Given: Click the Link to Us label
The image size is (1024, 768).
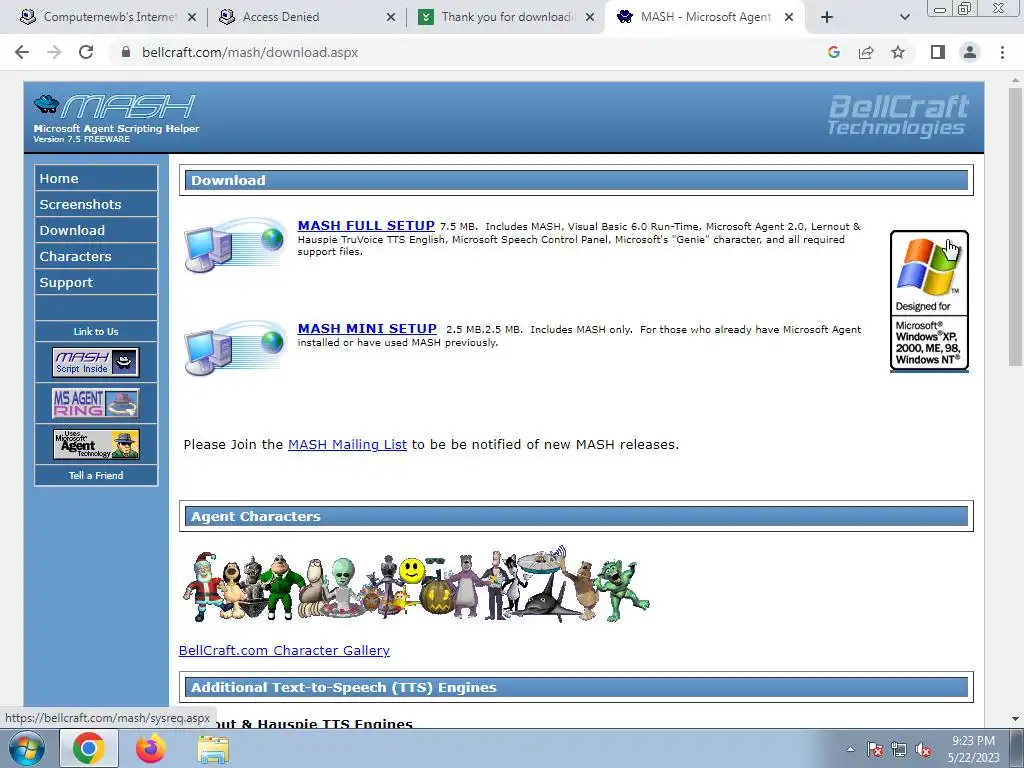Looking at the screenshot, I should click(96, 332).
